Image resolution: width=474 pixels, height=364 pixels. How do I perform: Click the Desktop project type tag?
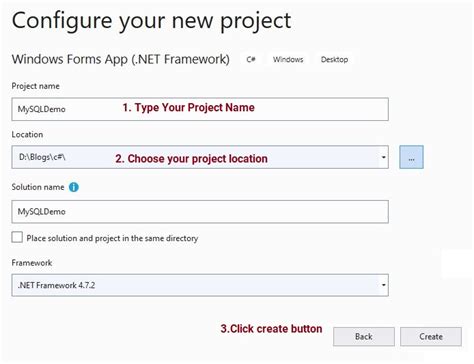click(x=334, y=59)
